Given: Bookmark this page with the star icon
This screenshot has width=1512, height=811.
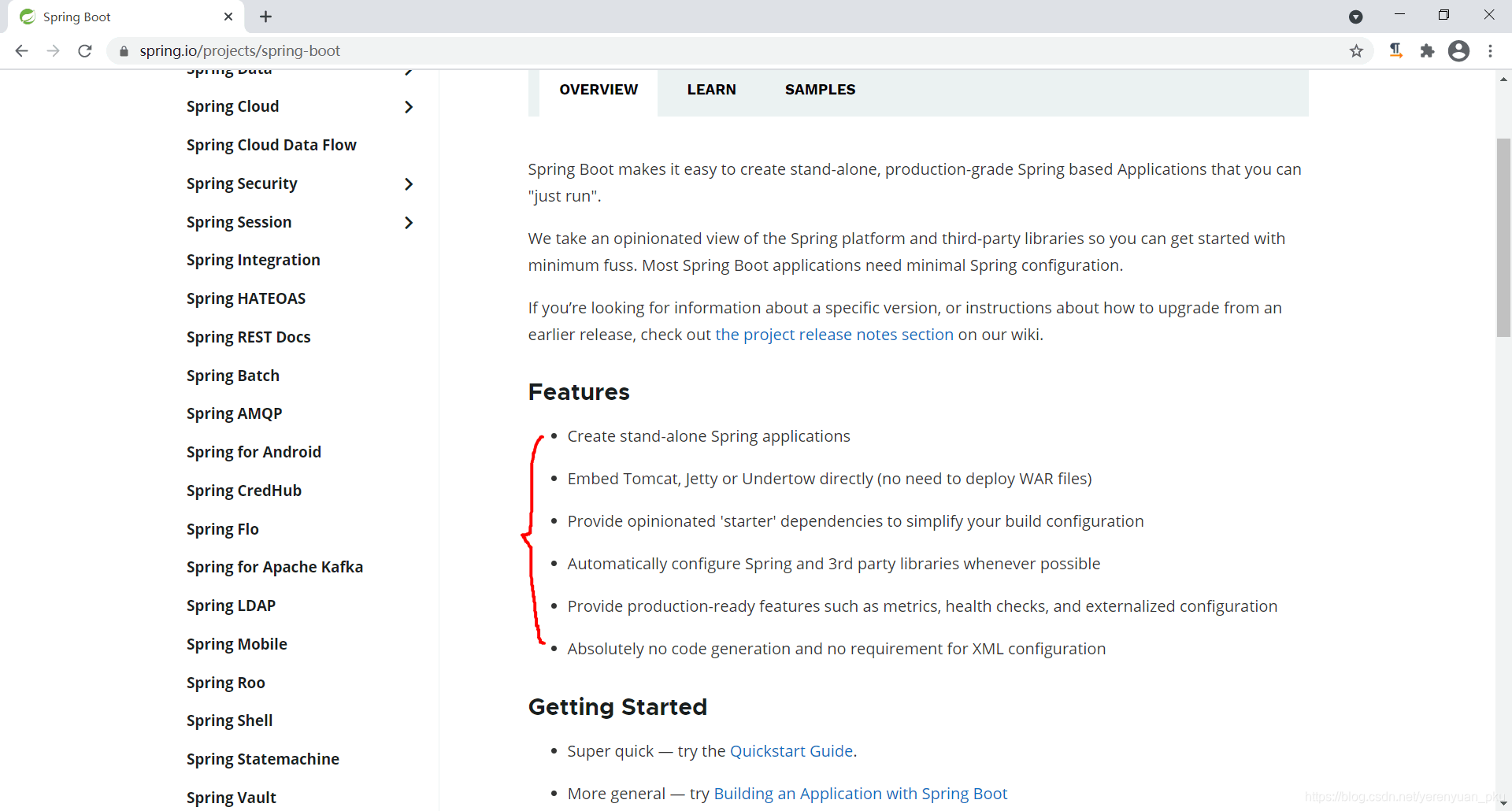Looking at the screenshot, I should pos(1356,51).
